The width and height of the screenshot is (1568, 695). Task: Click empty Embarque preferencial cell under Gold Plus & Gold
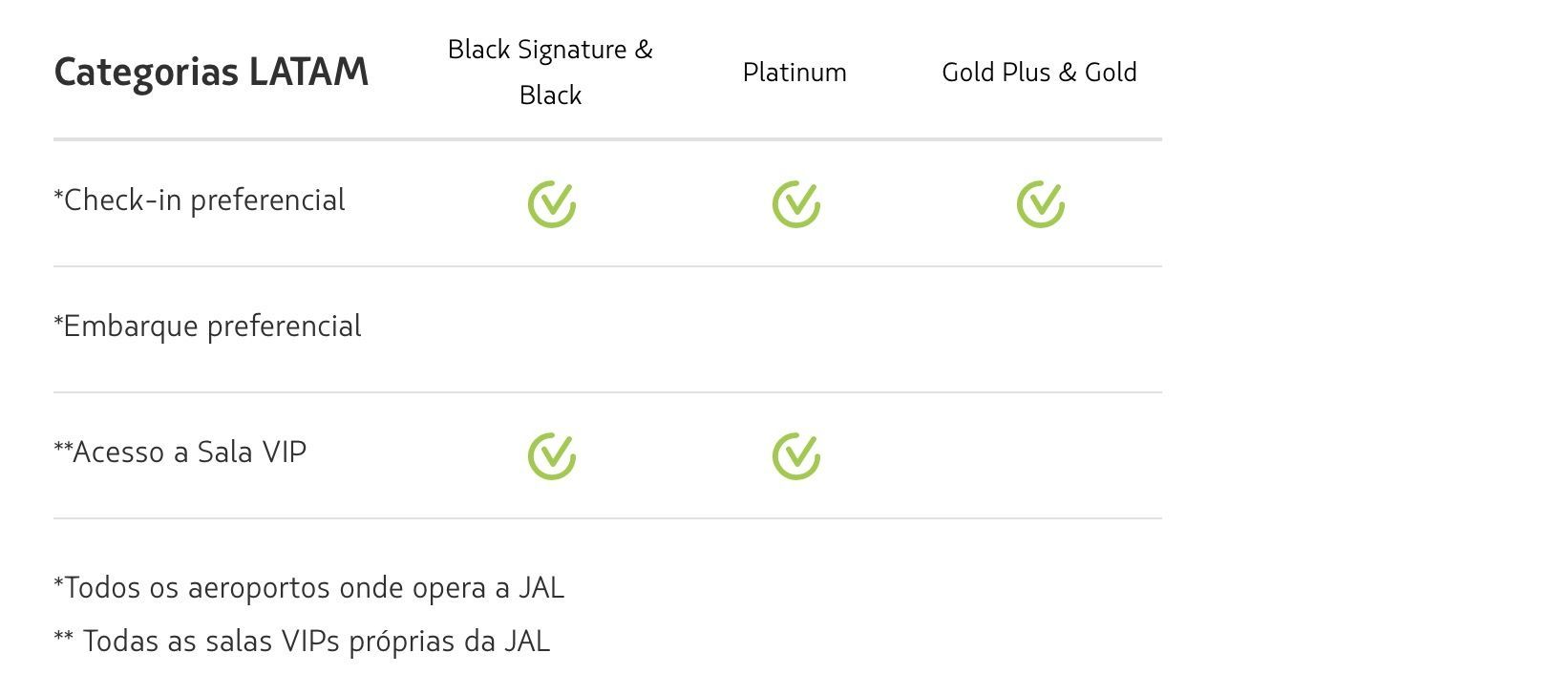point(1039,329)
